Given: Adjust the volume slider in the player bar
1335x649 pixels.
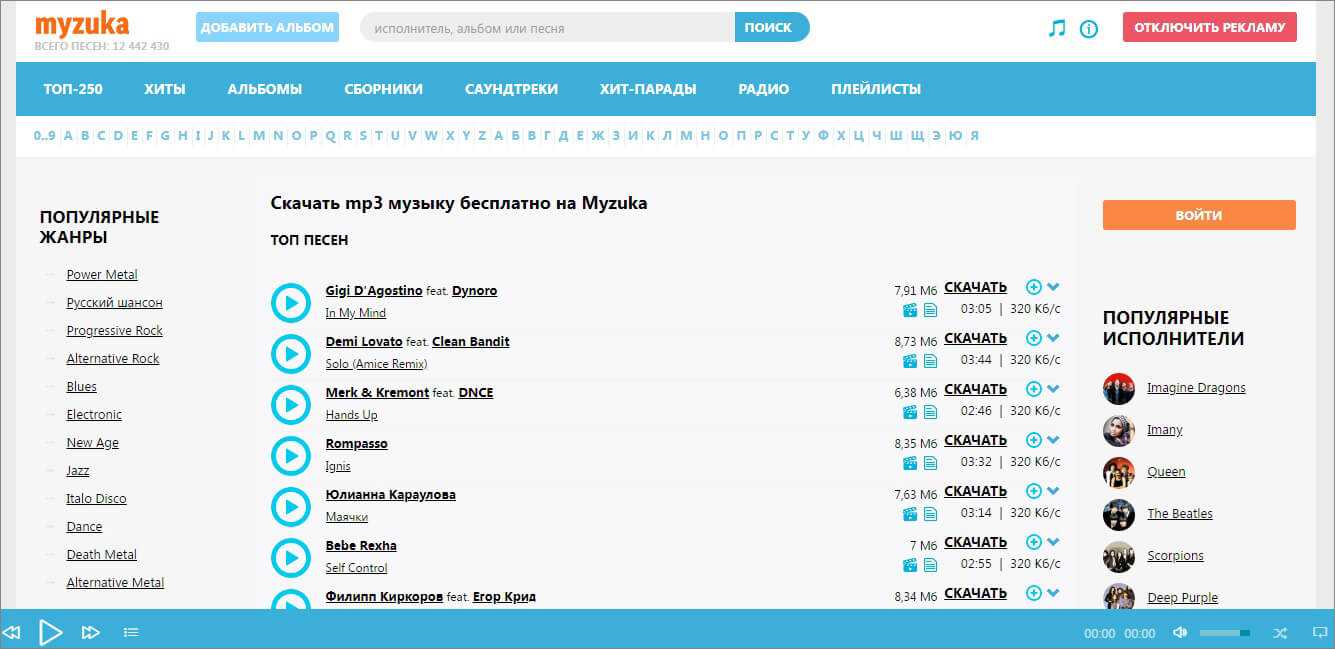Looking at the screenshot, I should [x=1225, y=632].
